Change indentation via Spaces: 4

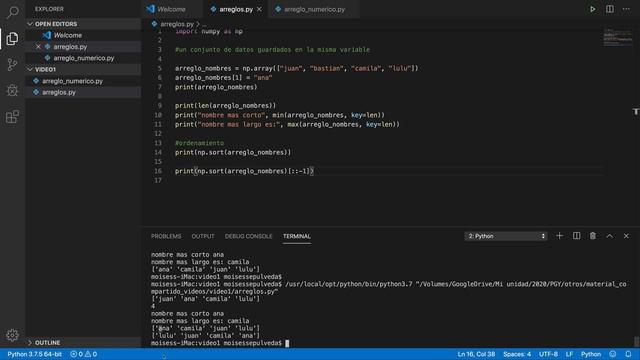517,354
